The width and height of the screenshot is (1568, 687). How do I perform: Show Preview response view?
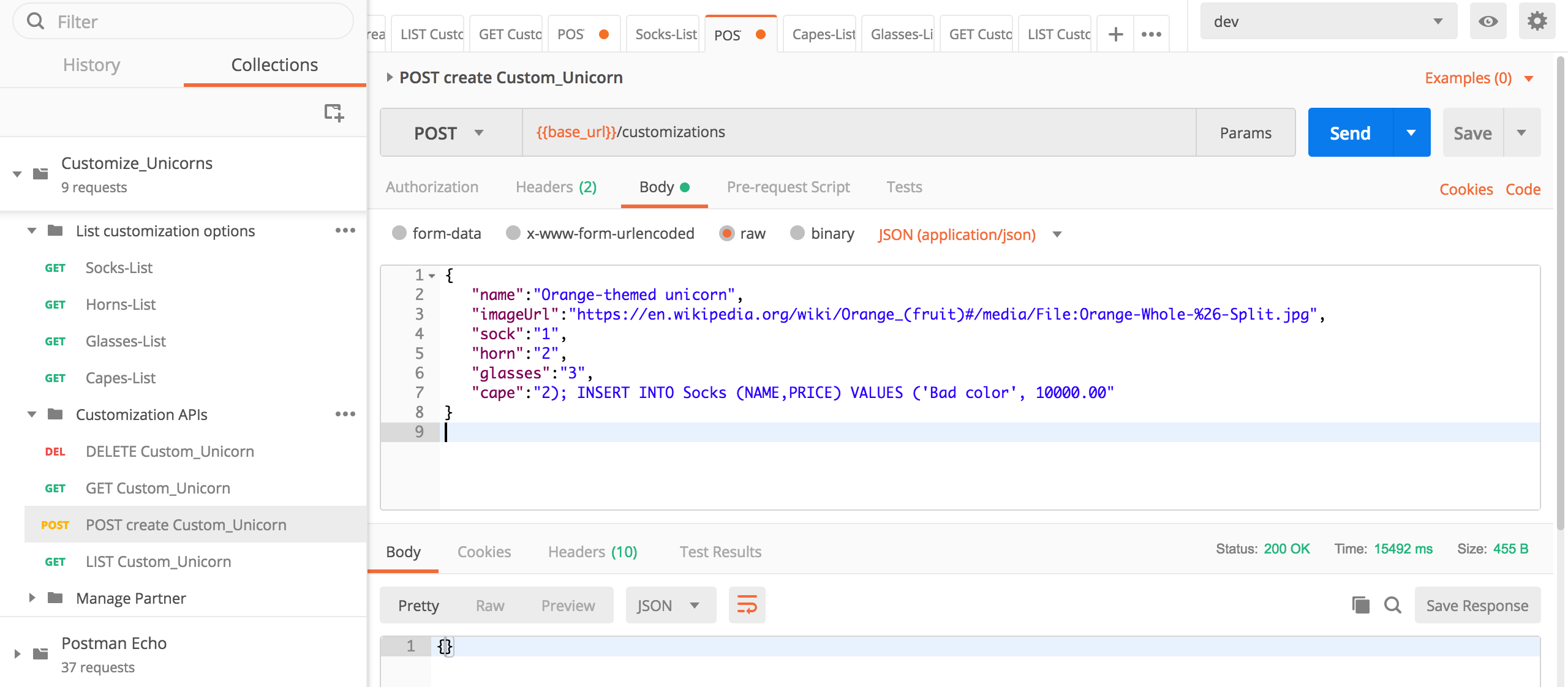point(568,605)
